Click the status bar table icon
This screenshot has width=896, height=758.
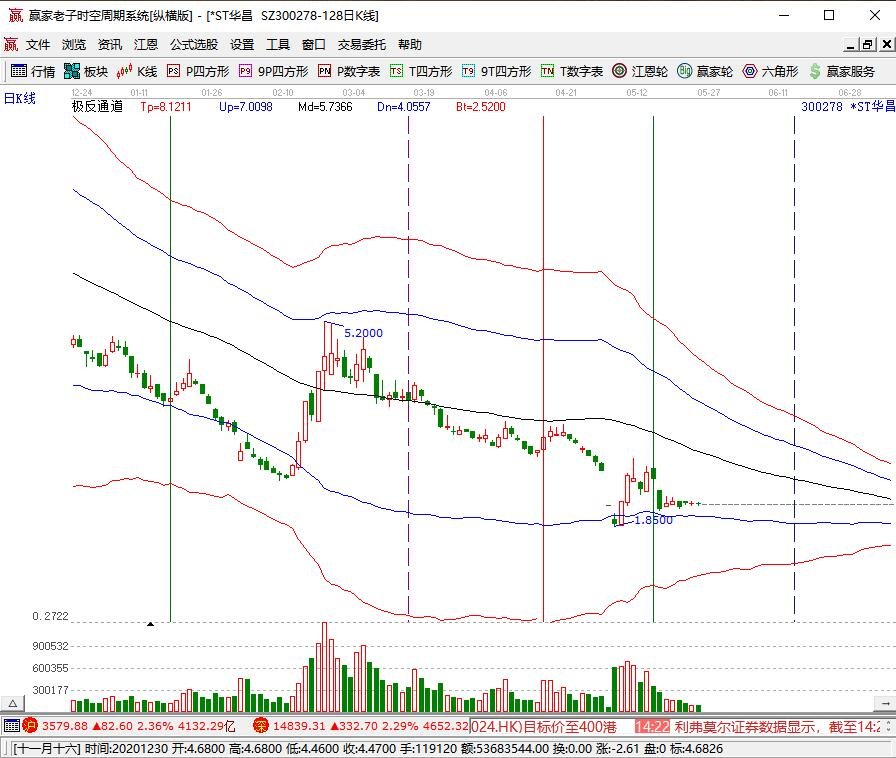(11, 726)
